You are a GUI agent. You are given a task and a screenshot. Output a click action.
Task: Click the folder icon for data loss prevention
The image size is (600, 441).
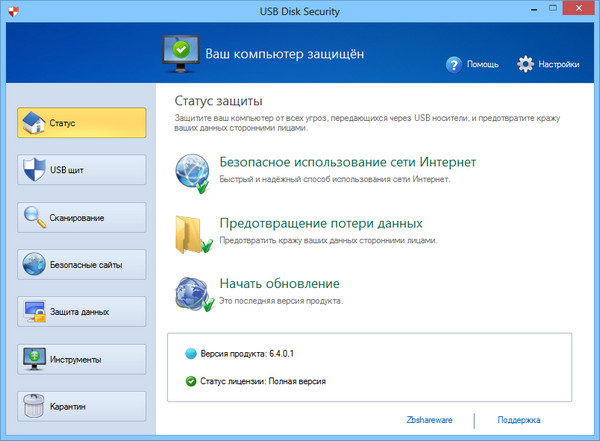pos(190,231)
